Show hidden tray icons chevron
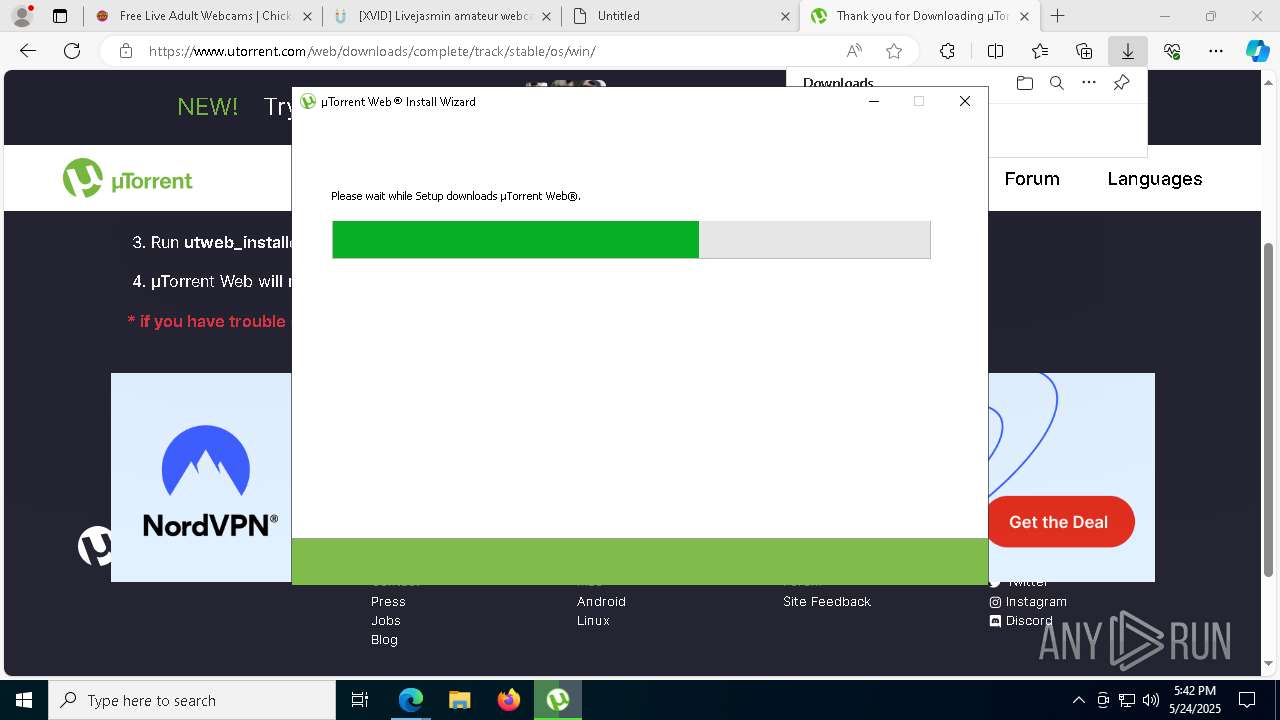Image resolution: width=1280 pixels, height=720 pixels. pos(1078,700)
